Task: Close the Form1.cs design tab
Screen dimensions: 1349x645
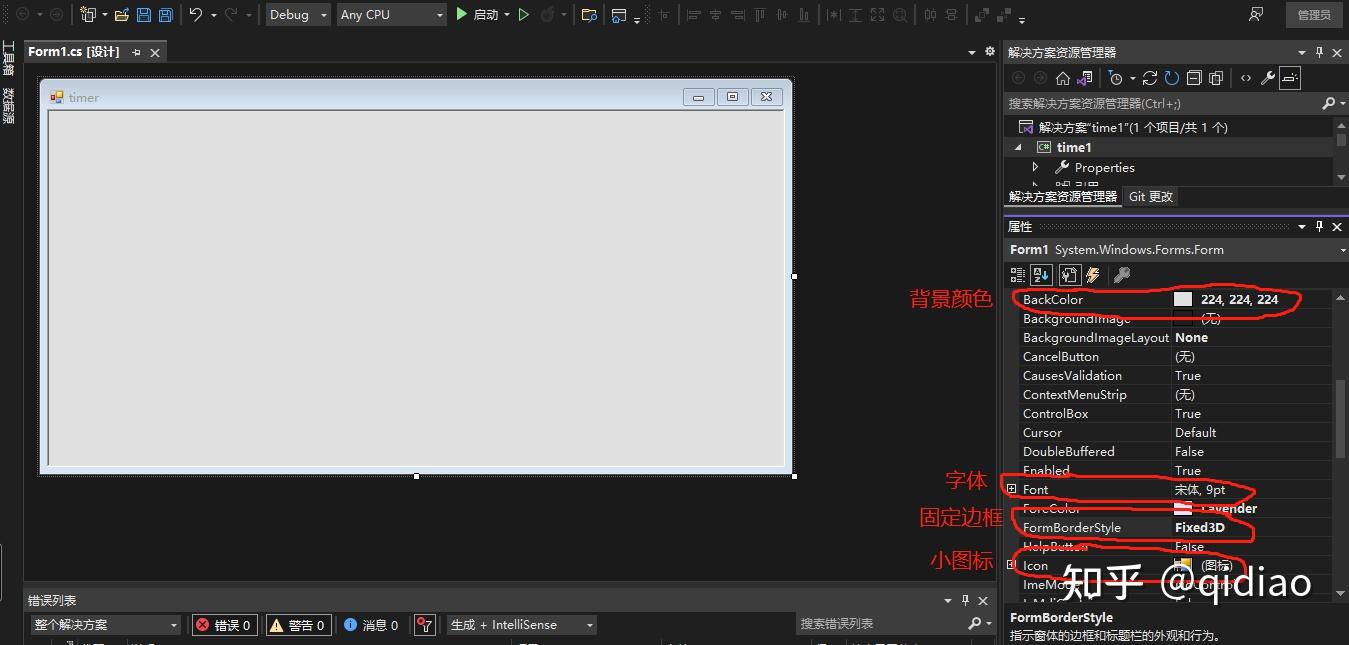Action: pos(155,52)
